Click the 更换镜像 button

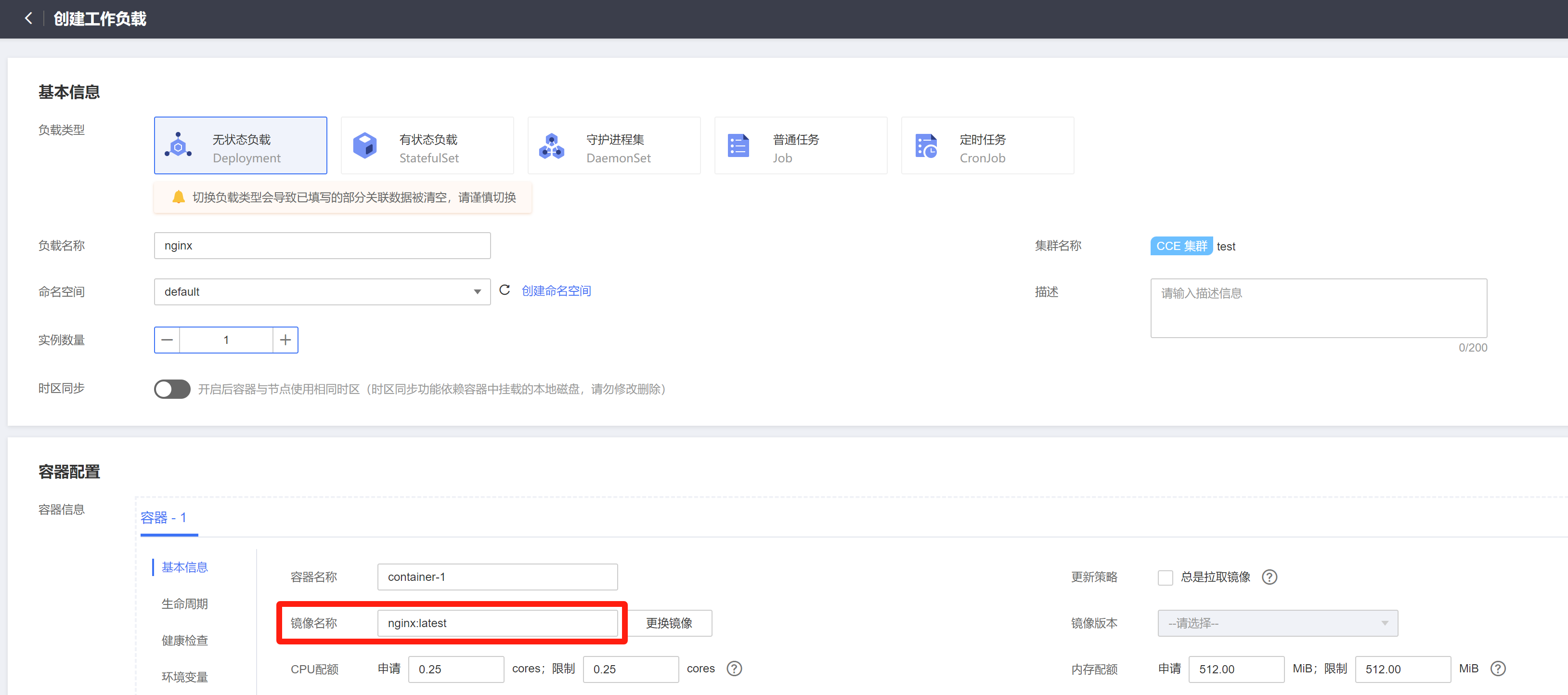point(669,623)
